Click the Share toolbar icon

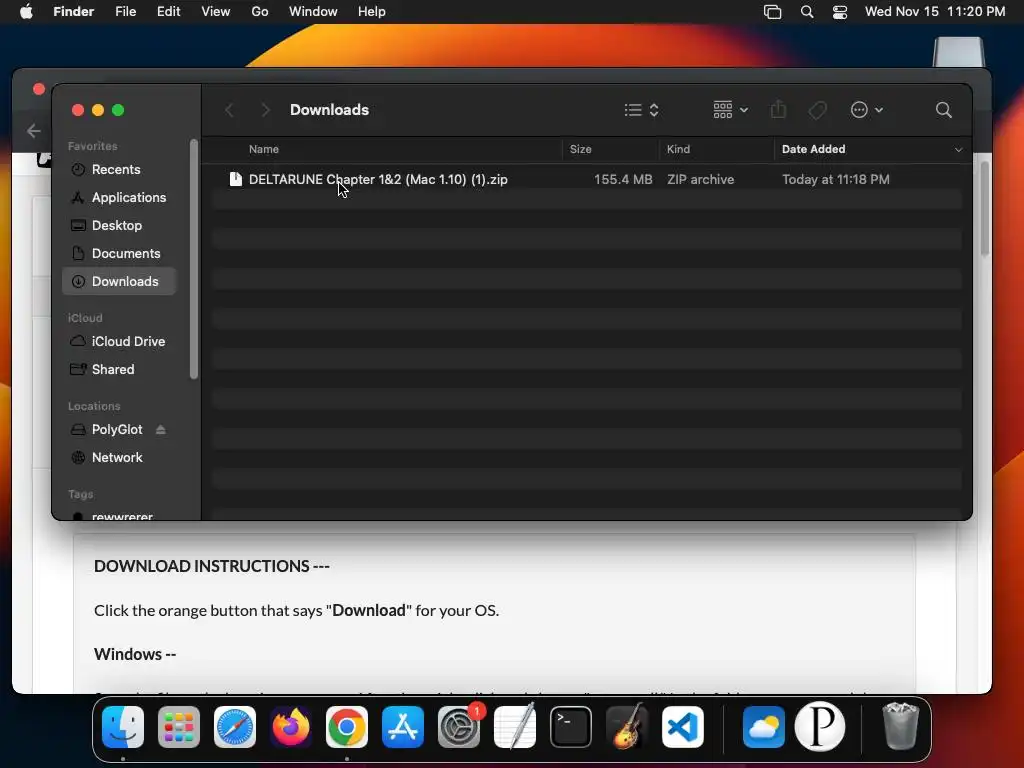778,110
